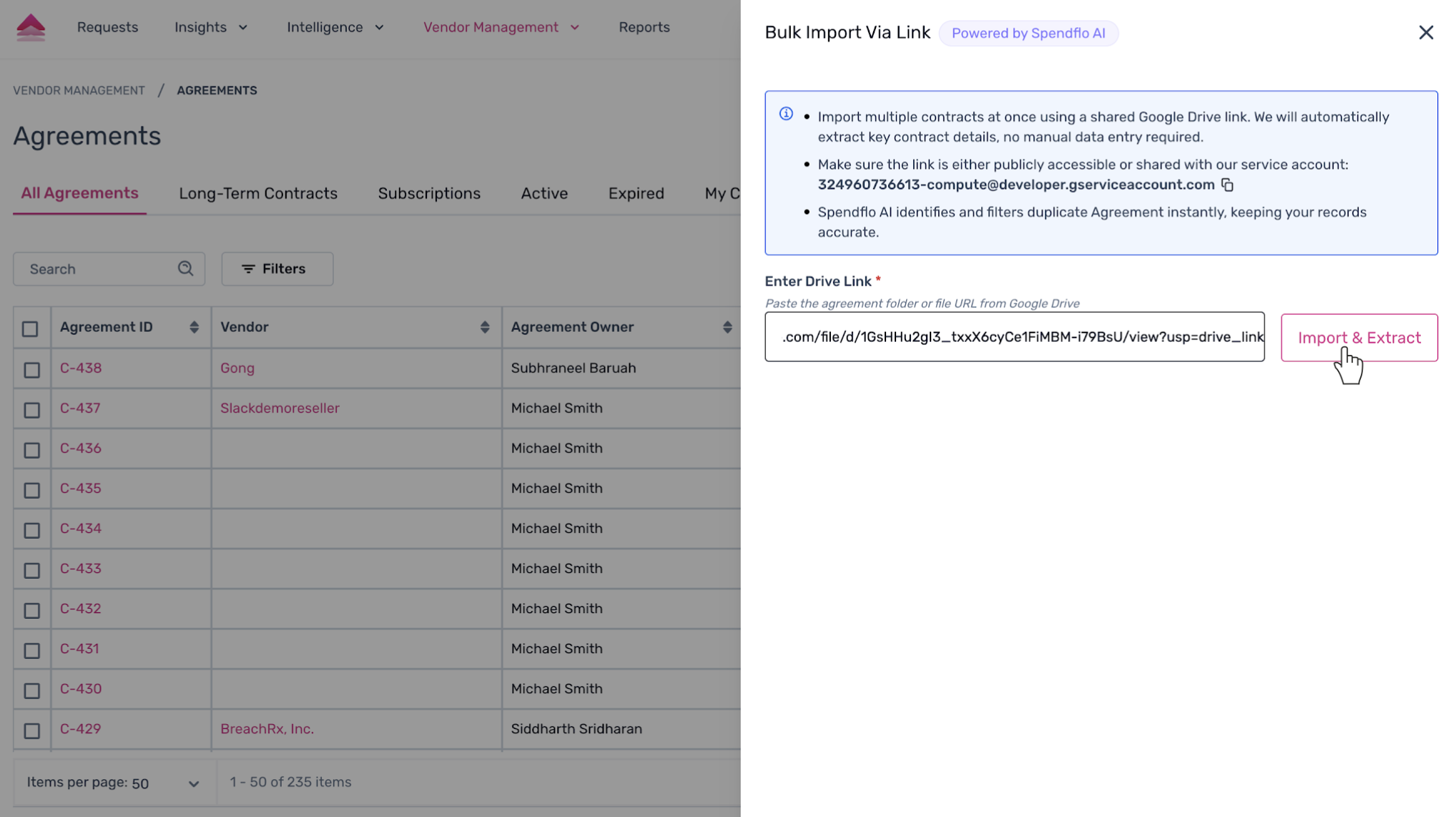
Task: Click the Import & Extract button
Action: tap(1359, 338)
